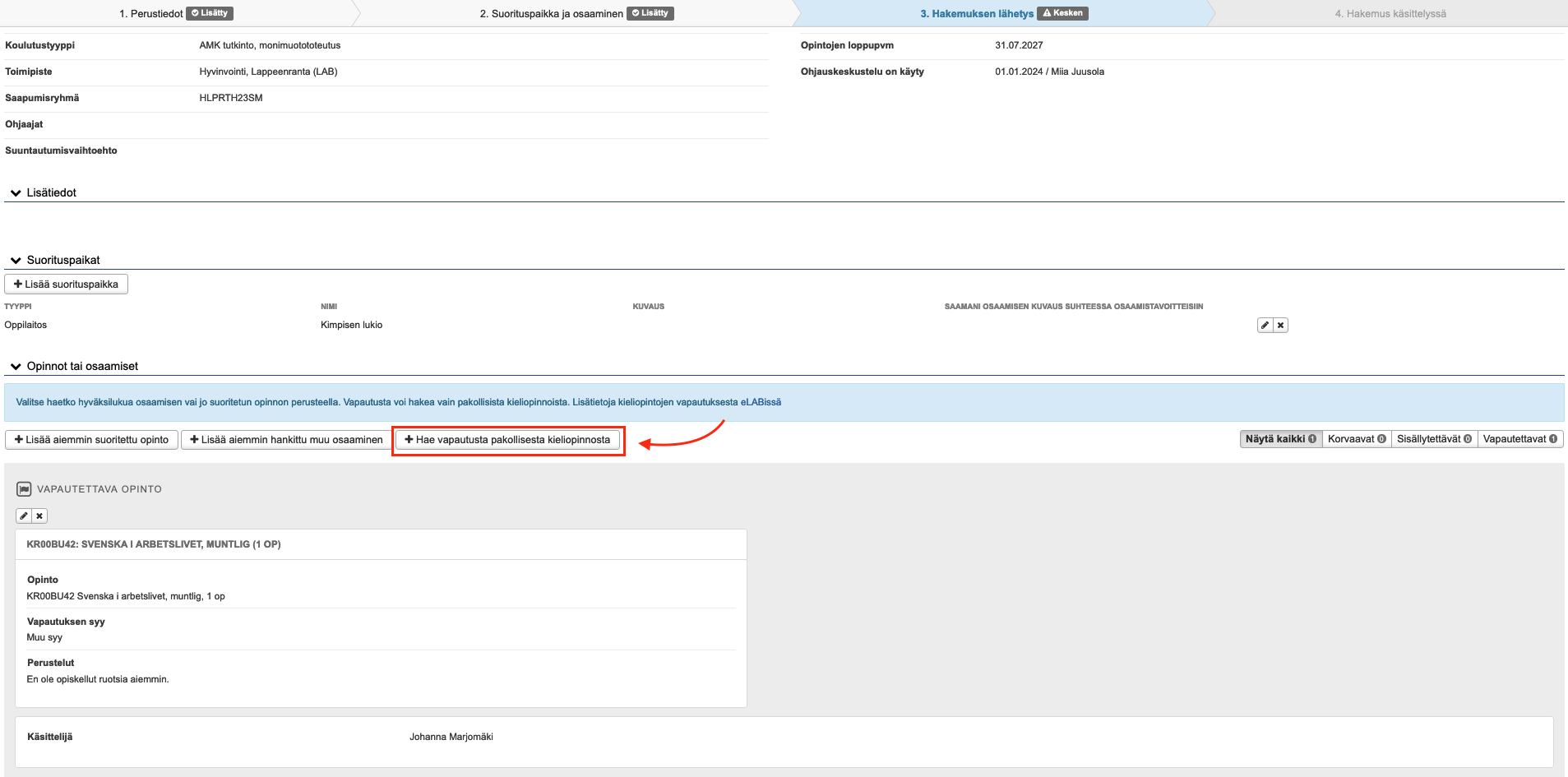Click Hae vapautusta pakollisesta kieliopinnosta
The width and height of the screenshot is (1568, 777).
click(507, 440)
